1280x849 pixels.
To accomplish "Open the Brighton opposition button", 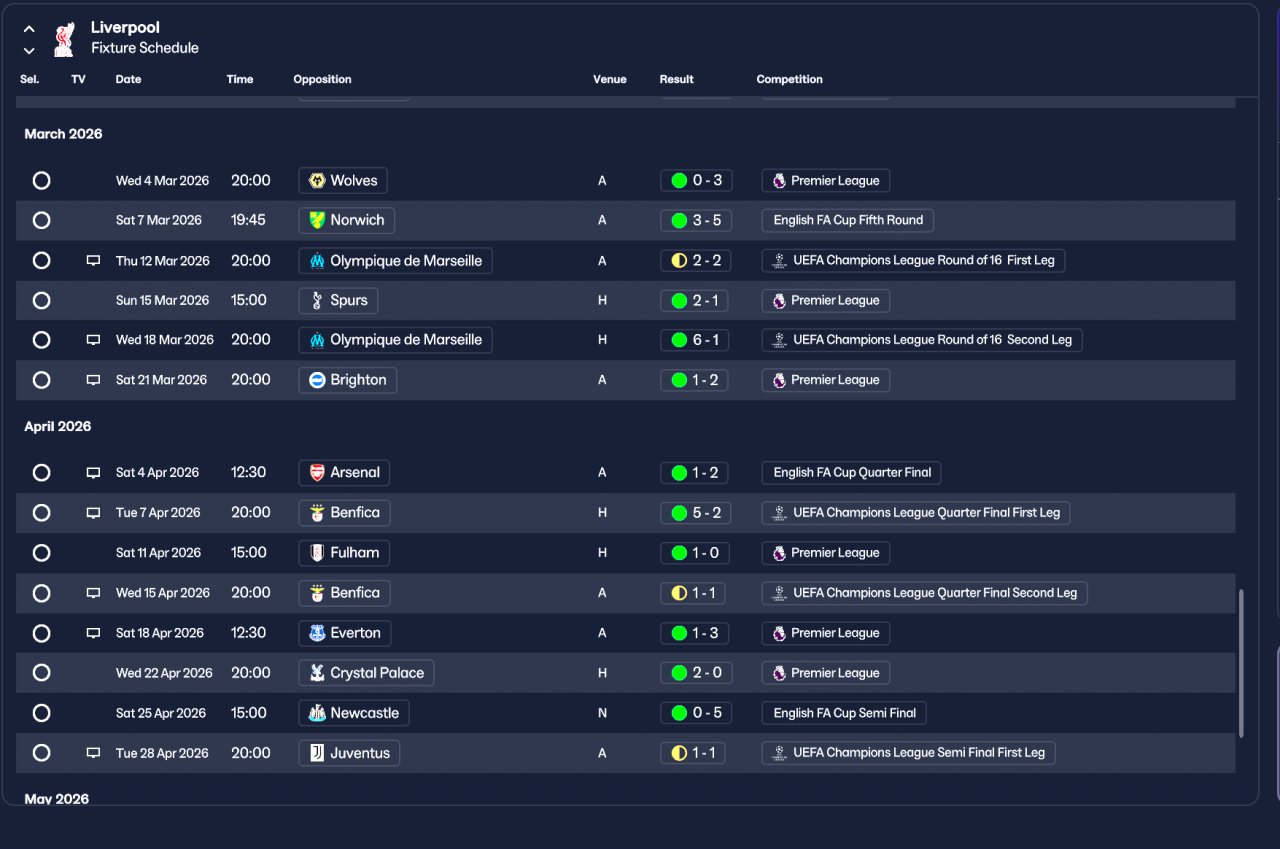I will coord(347,380).
